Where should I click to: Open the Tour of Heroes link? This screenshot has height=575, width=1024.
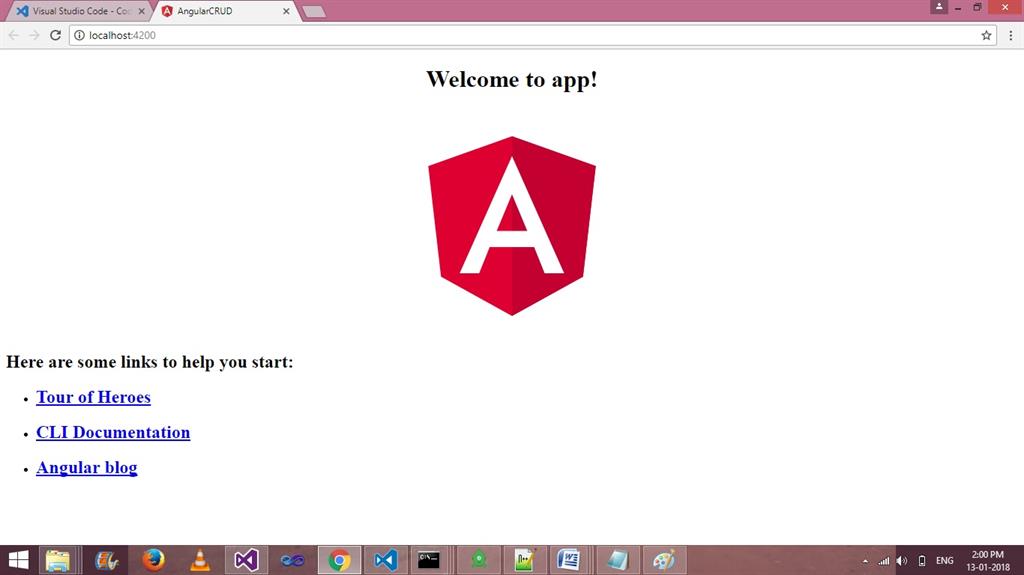93,397
